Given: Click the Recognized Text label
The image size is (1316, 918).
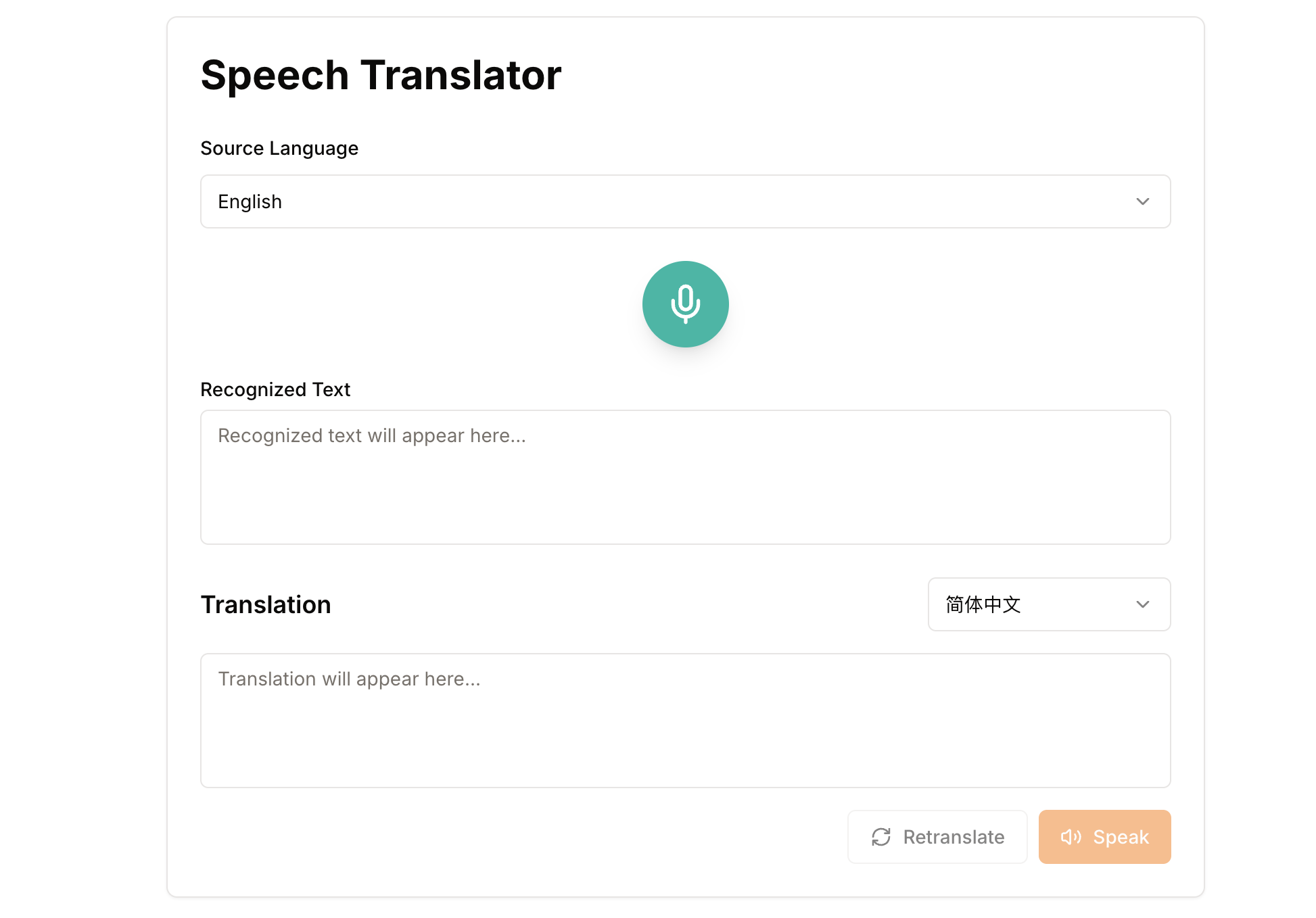Looking at the screenshot, I should click(275, 389).
